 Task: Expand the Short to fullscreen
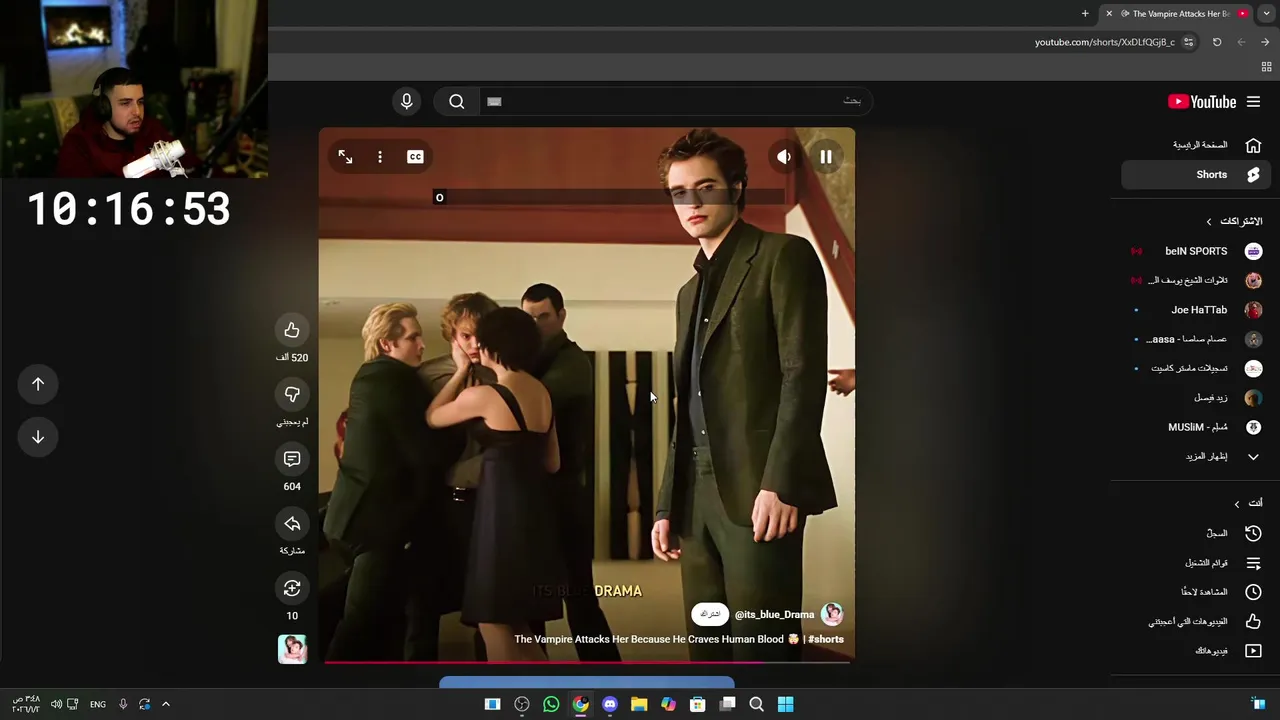pos(345,157)
